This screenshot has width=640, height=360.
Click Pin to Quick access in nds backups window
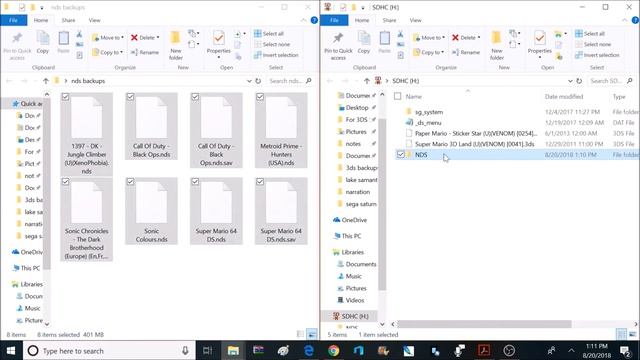coord(17,46)
